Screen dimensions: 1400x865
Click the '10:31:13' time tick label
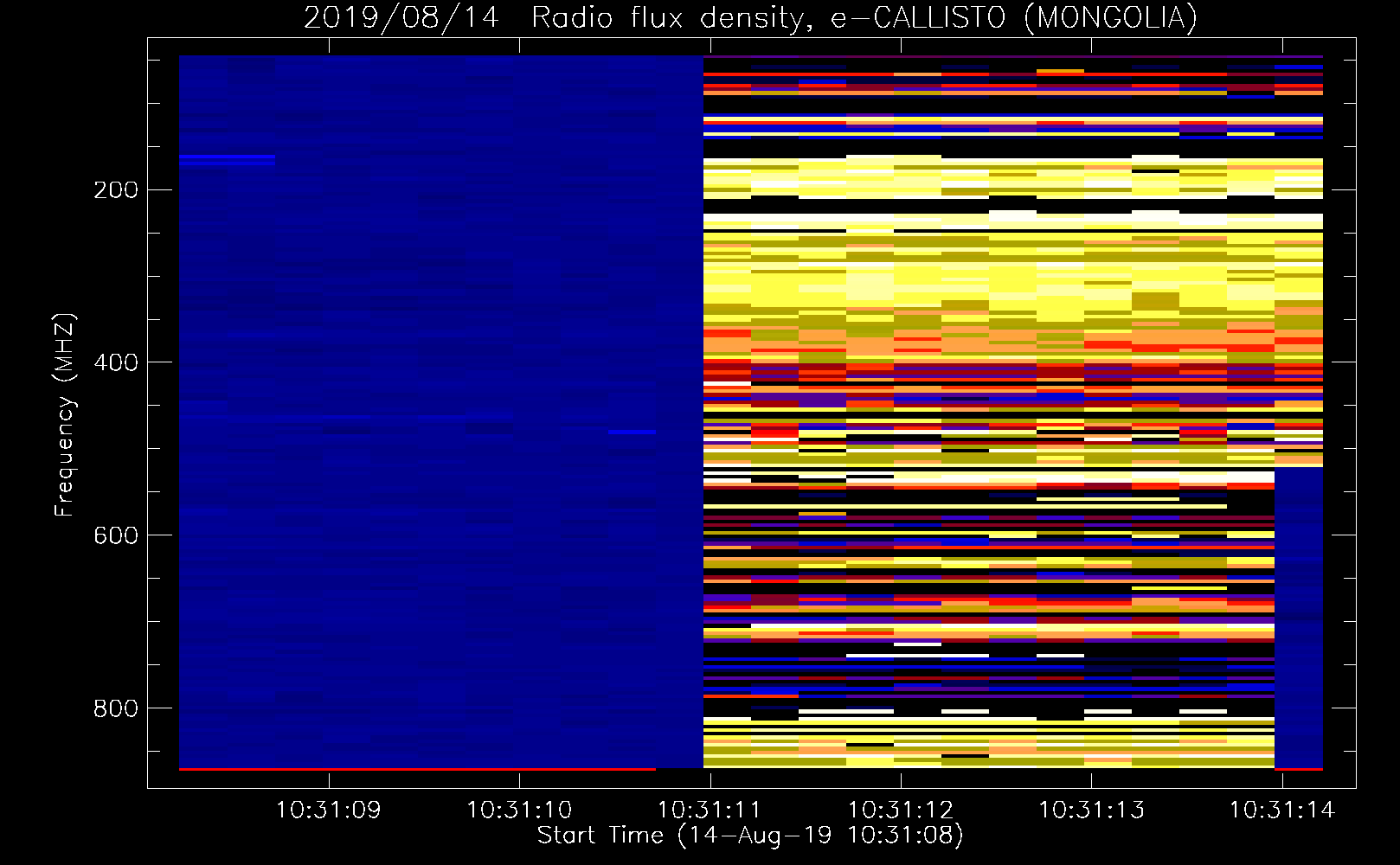(1091, 811)
